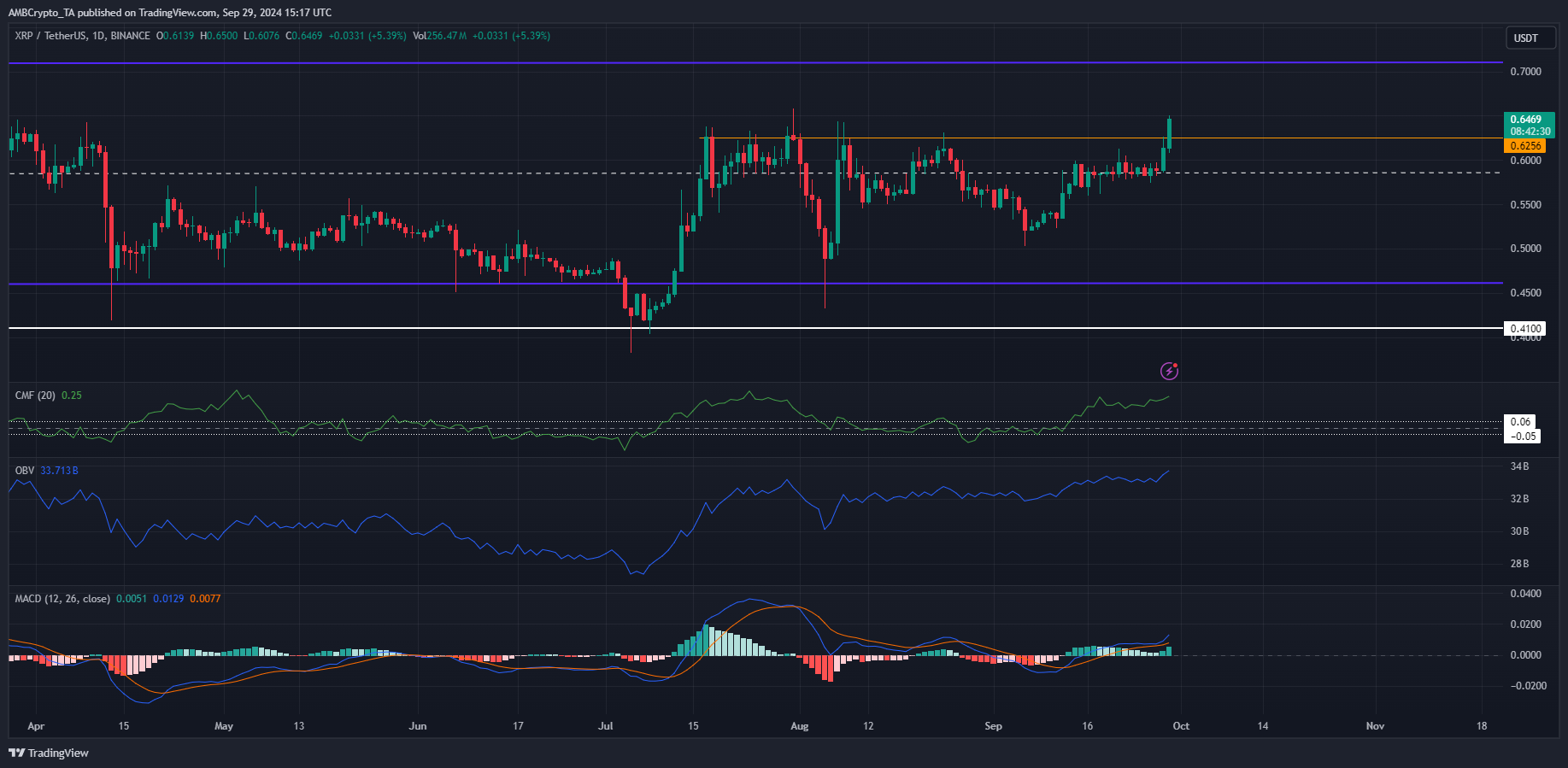Click the 0.06 CMF level label
The width and height of the screenshot is (1568, 768).
click(1520, 422)
